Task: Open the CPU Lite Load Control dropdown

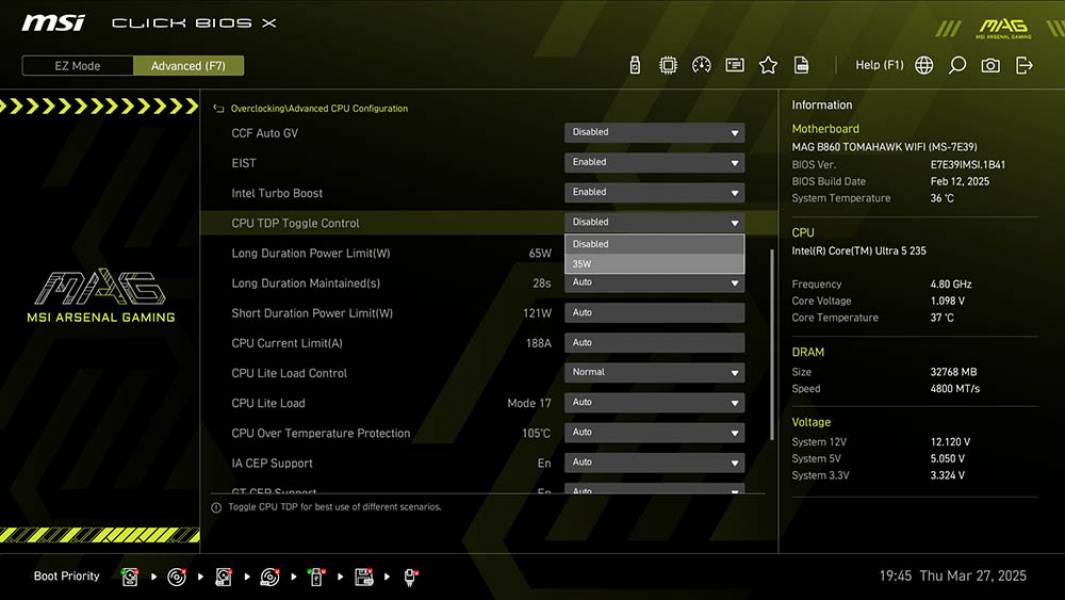Action: [x=654, y=372]
